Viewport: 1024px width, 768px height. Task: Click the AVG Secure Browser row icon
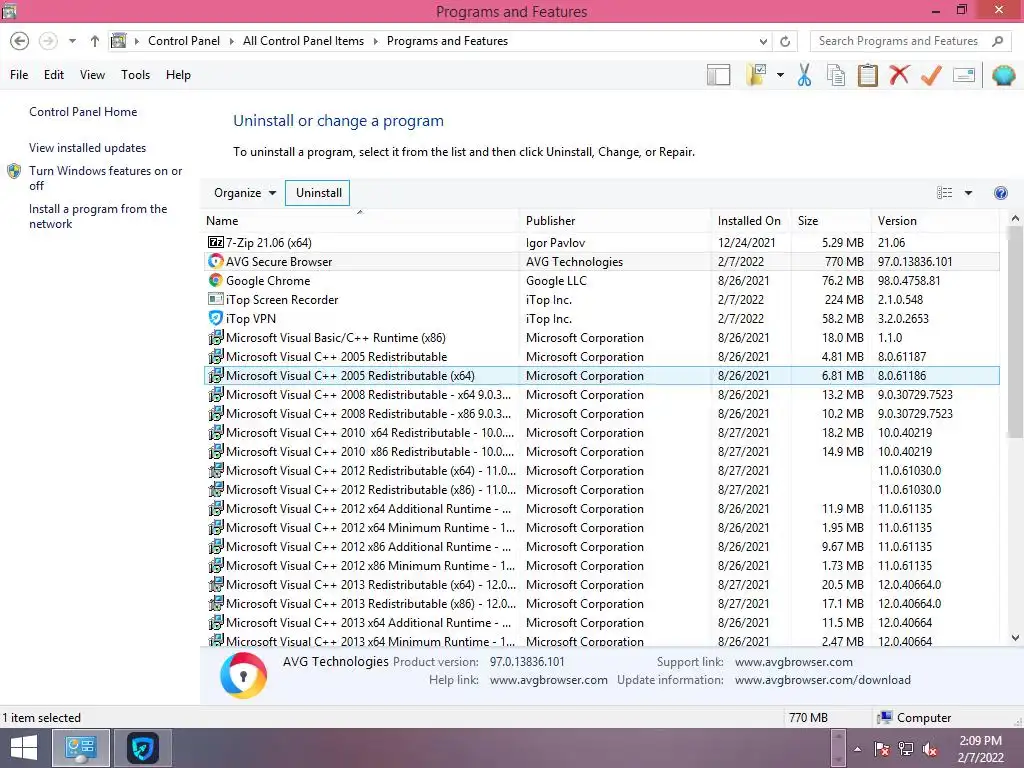(x=216, y=261)
